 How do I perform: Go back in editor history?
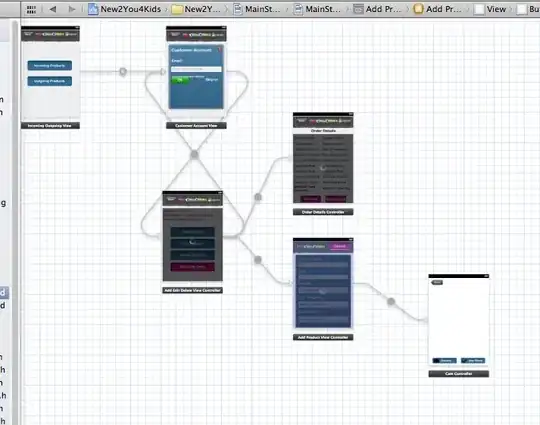click(53, 9)
